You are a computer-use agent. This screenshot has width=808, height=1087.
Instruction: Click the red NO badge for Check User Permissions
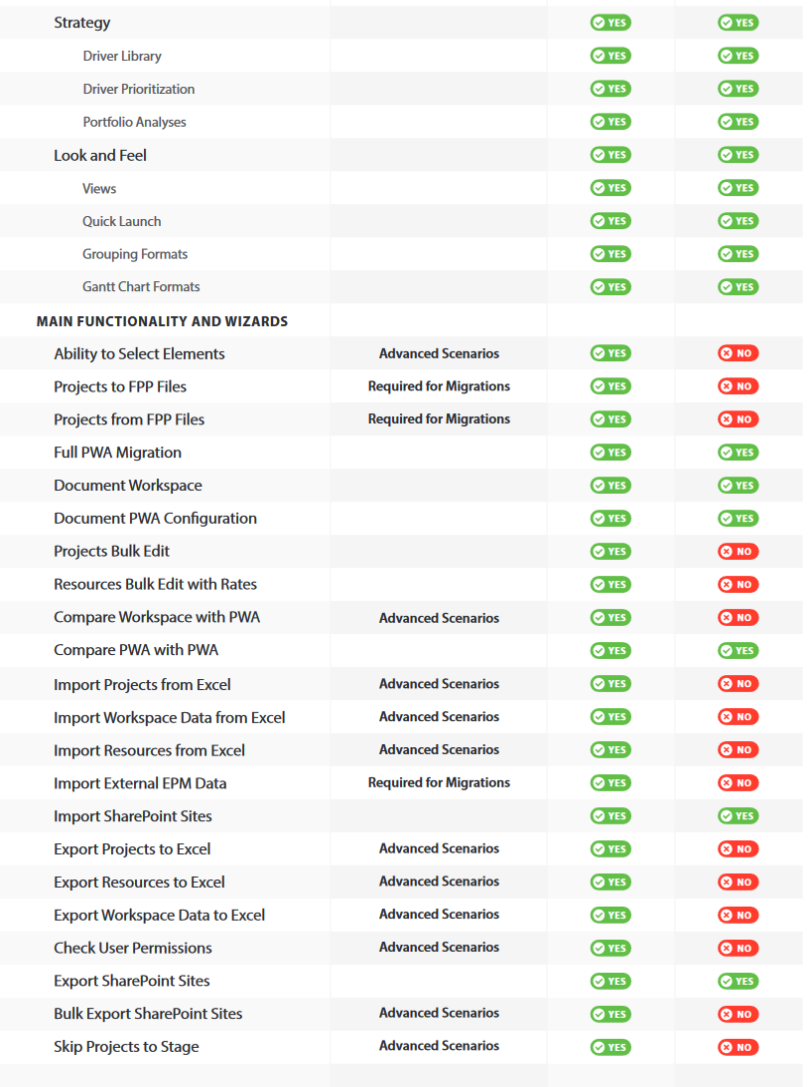pos(738,948)
